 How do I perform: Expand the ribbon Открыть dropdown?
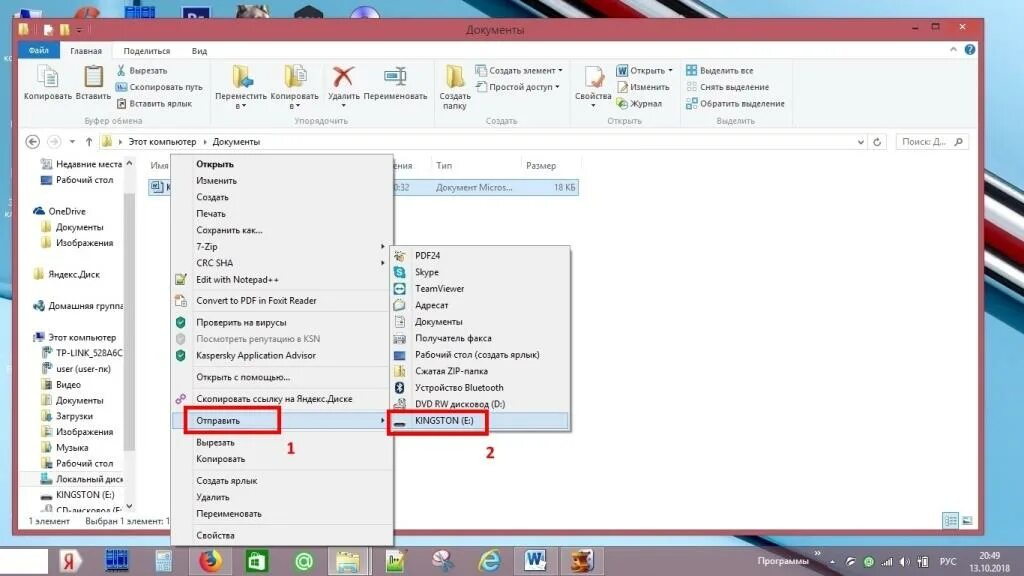671,71
